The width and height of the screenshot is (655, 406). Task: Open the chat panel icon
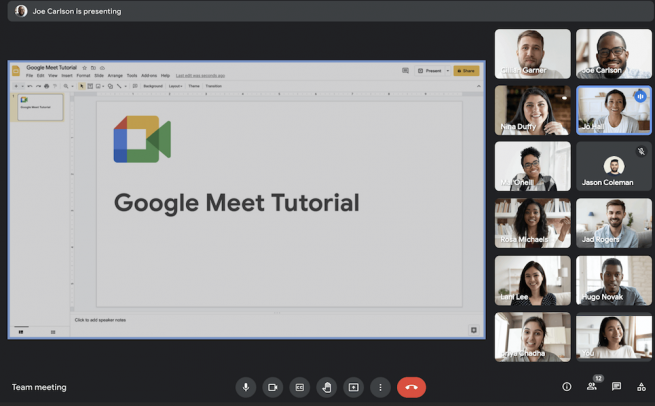click(616, 387)
